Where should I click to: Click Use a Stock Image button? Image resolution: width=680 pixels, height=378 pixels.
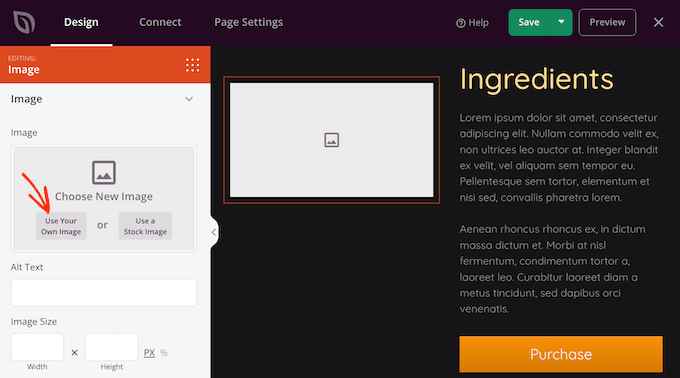pyautogui.click(x=145, y=226)
